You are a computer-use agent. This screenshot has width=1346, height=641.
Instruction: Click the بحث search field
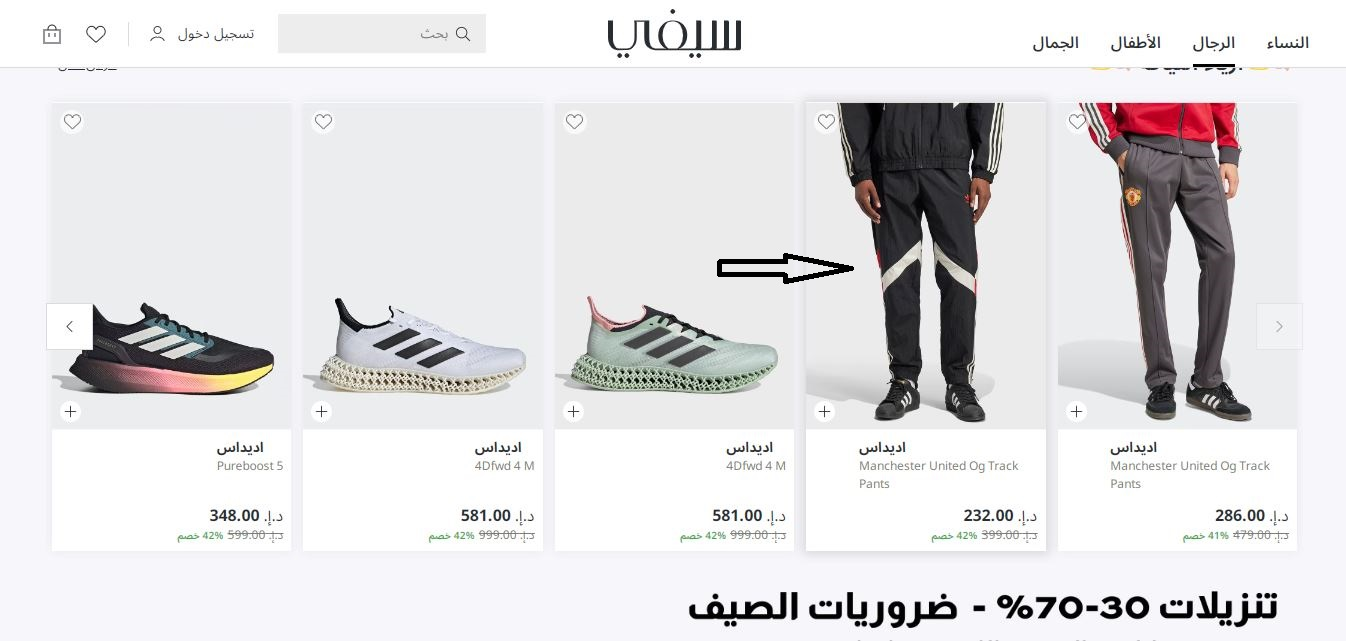(382, 34)
